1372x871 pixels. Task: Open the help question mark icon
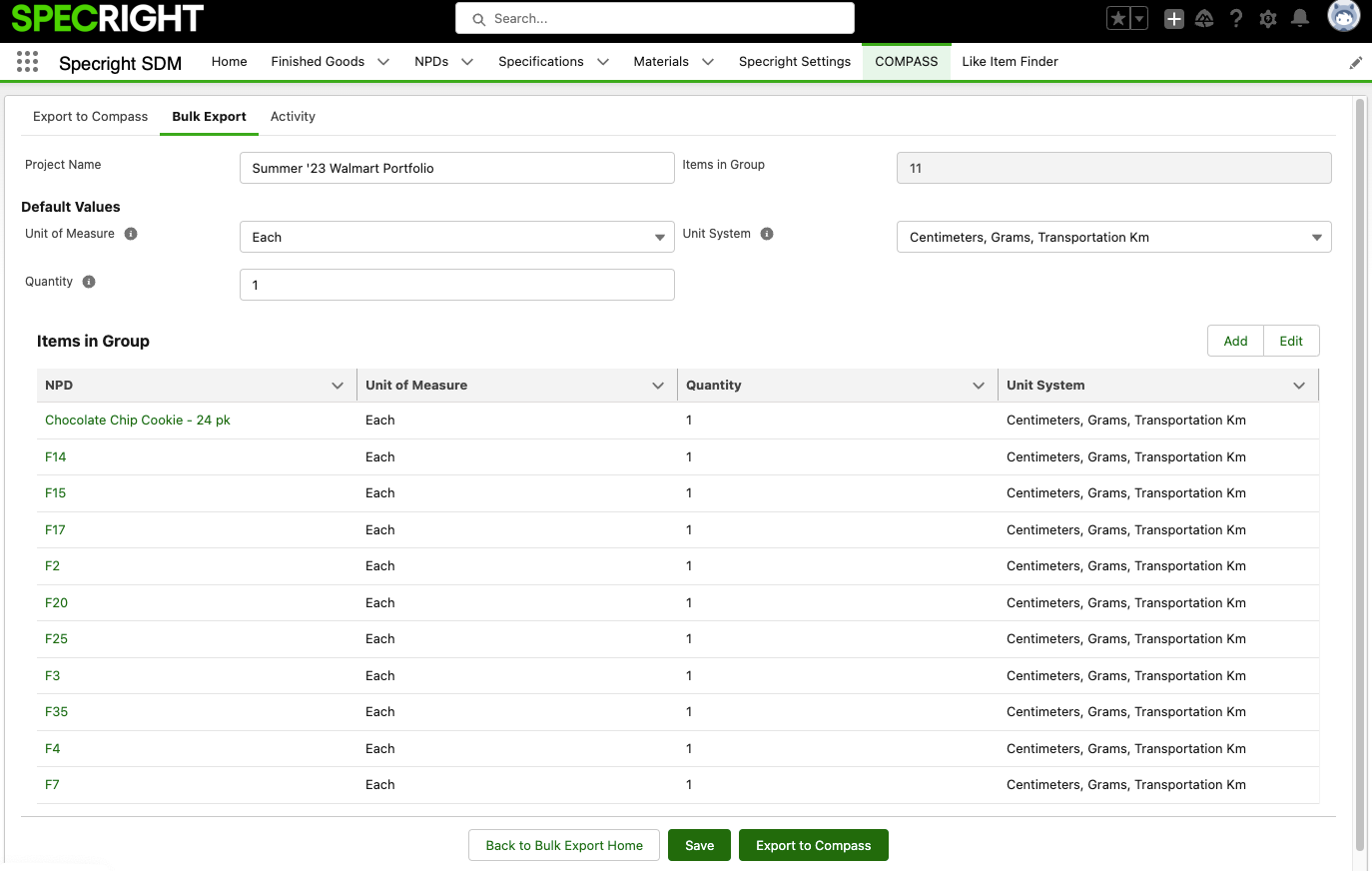[x=1236, y=19]
